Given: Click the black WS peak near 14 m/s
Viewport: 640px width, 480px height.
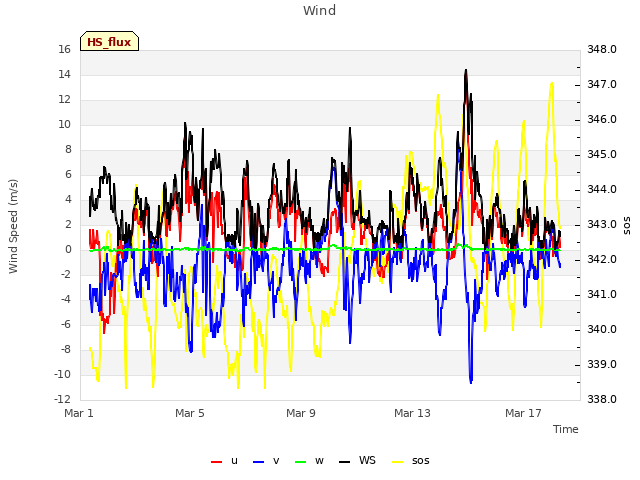Looking at the screenshot, I should [x=466, y=71].
